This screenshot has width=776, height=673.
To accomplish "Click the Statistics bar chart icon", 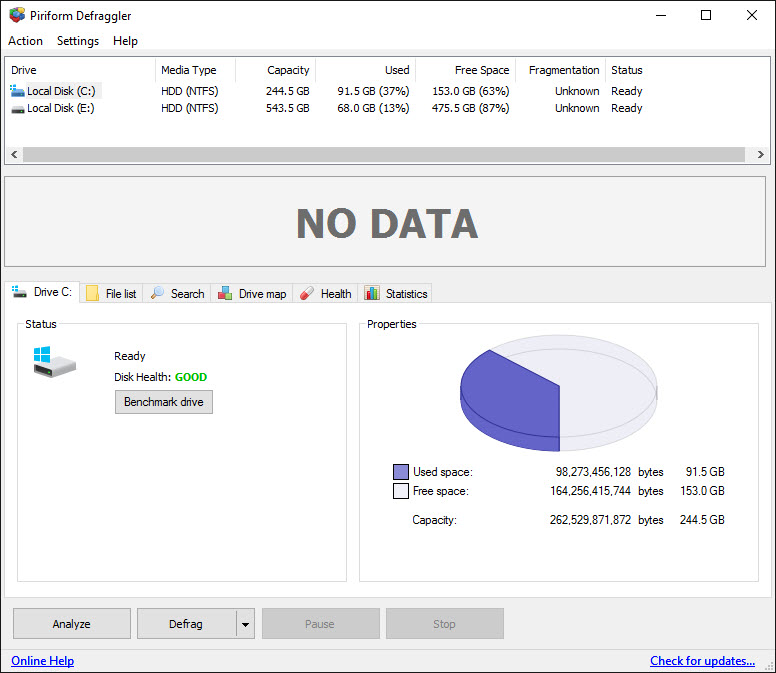I will 372,293.
